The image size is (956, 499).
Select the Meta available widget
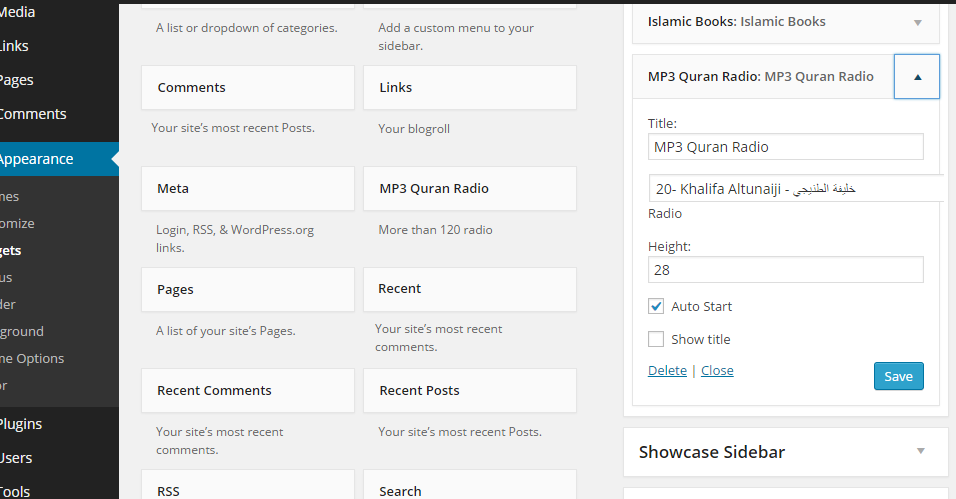(x=248, y=188)
